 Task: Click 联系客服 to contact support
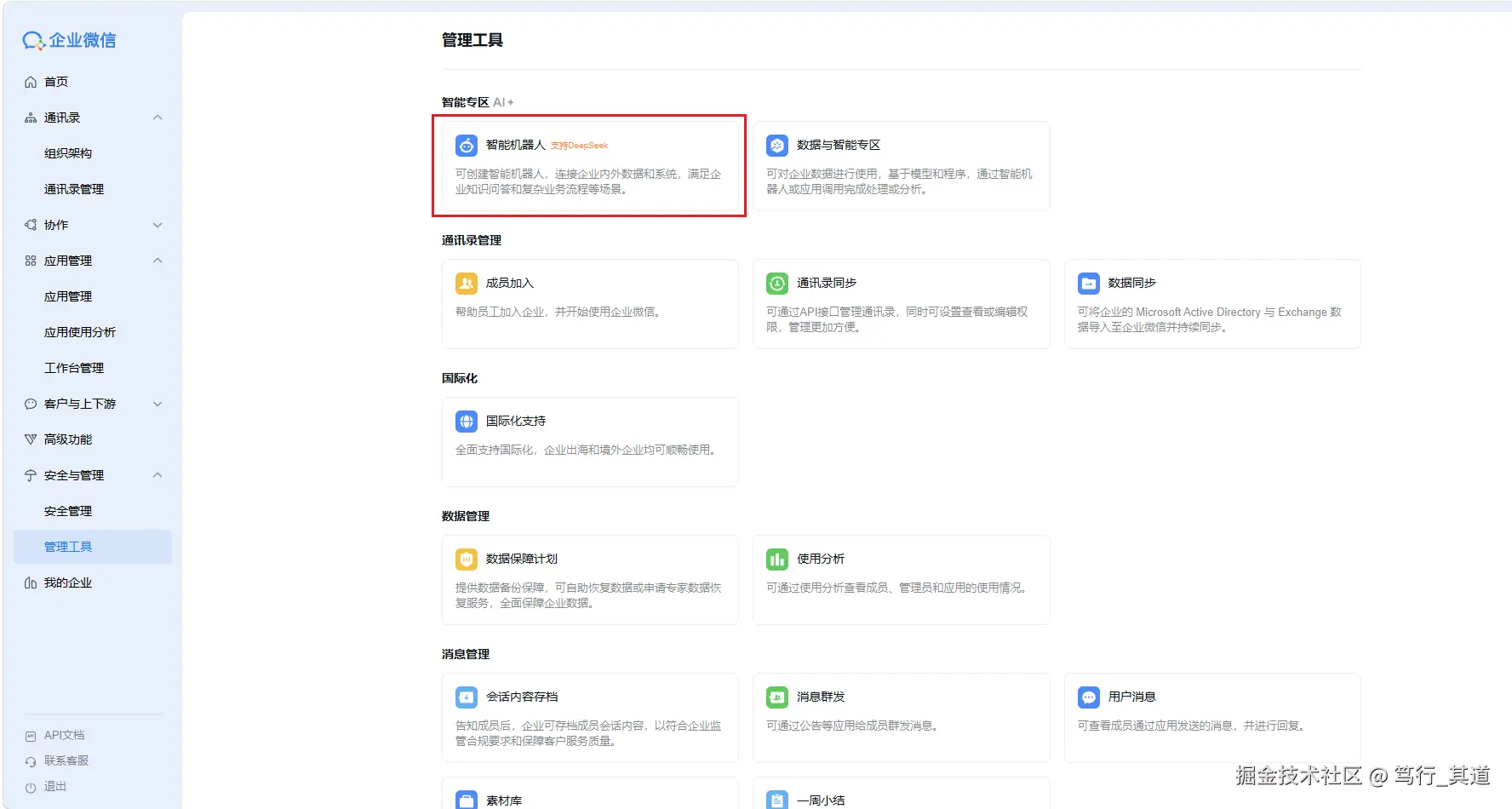65,760
